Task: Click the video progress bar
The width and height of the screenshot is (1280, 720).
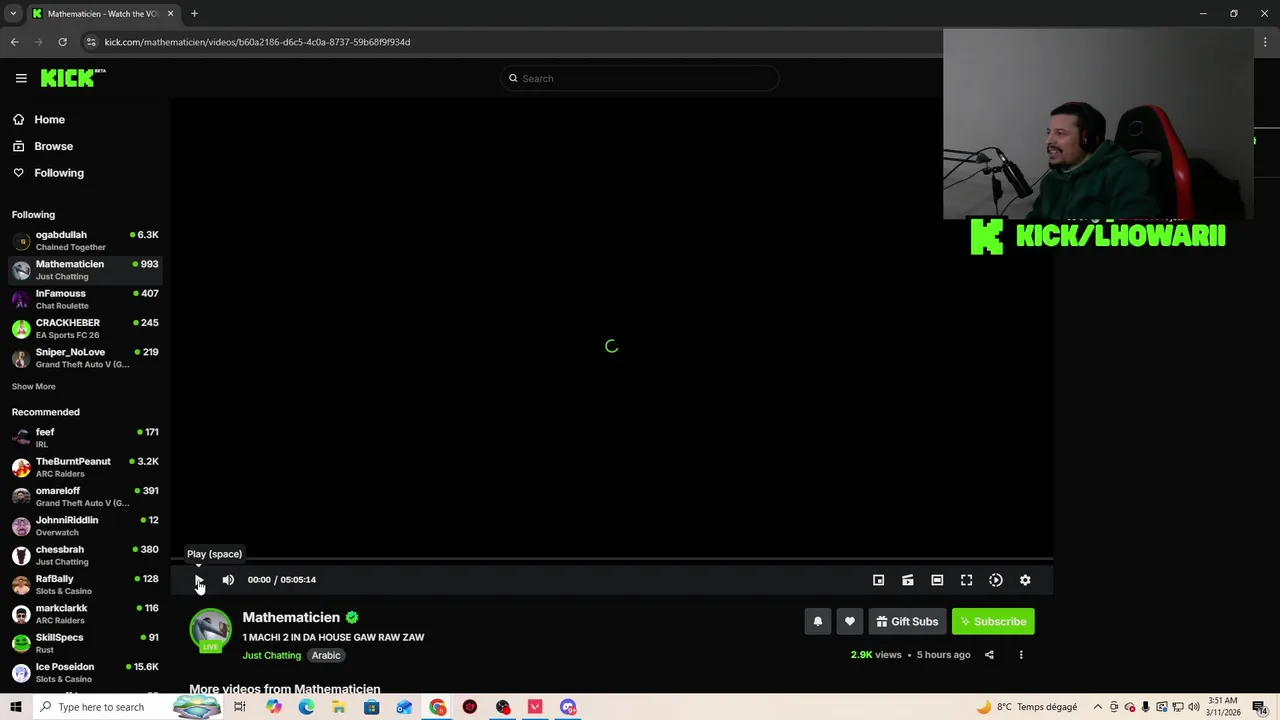Action: [611, 559]
